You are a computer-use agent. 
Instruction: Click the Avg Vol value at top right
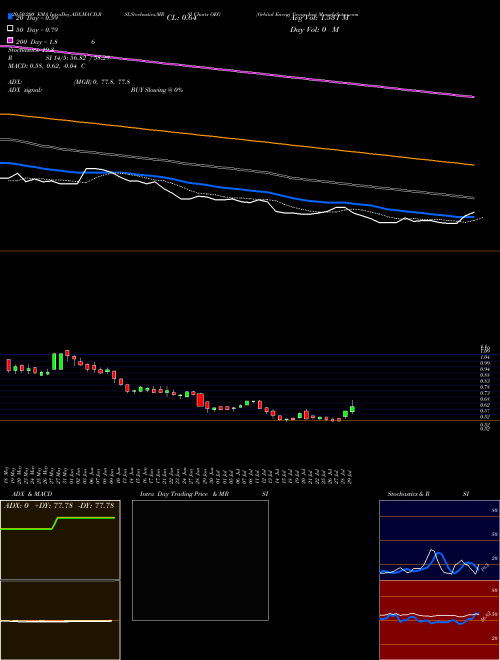pos(319,18)
